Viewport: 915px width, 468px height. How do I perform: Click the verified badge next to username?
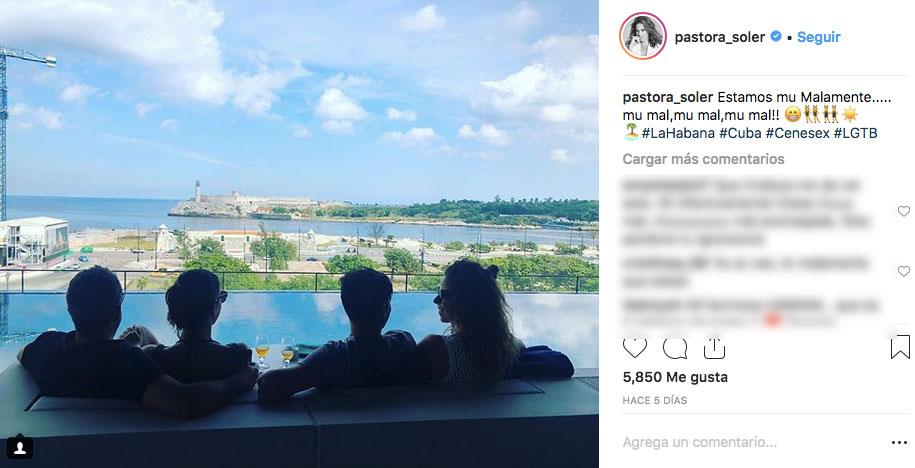[776, 36]
